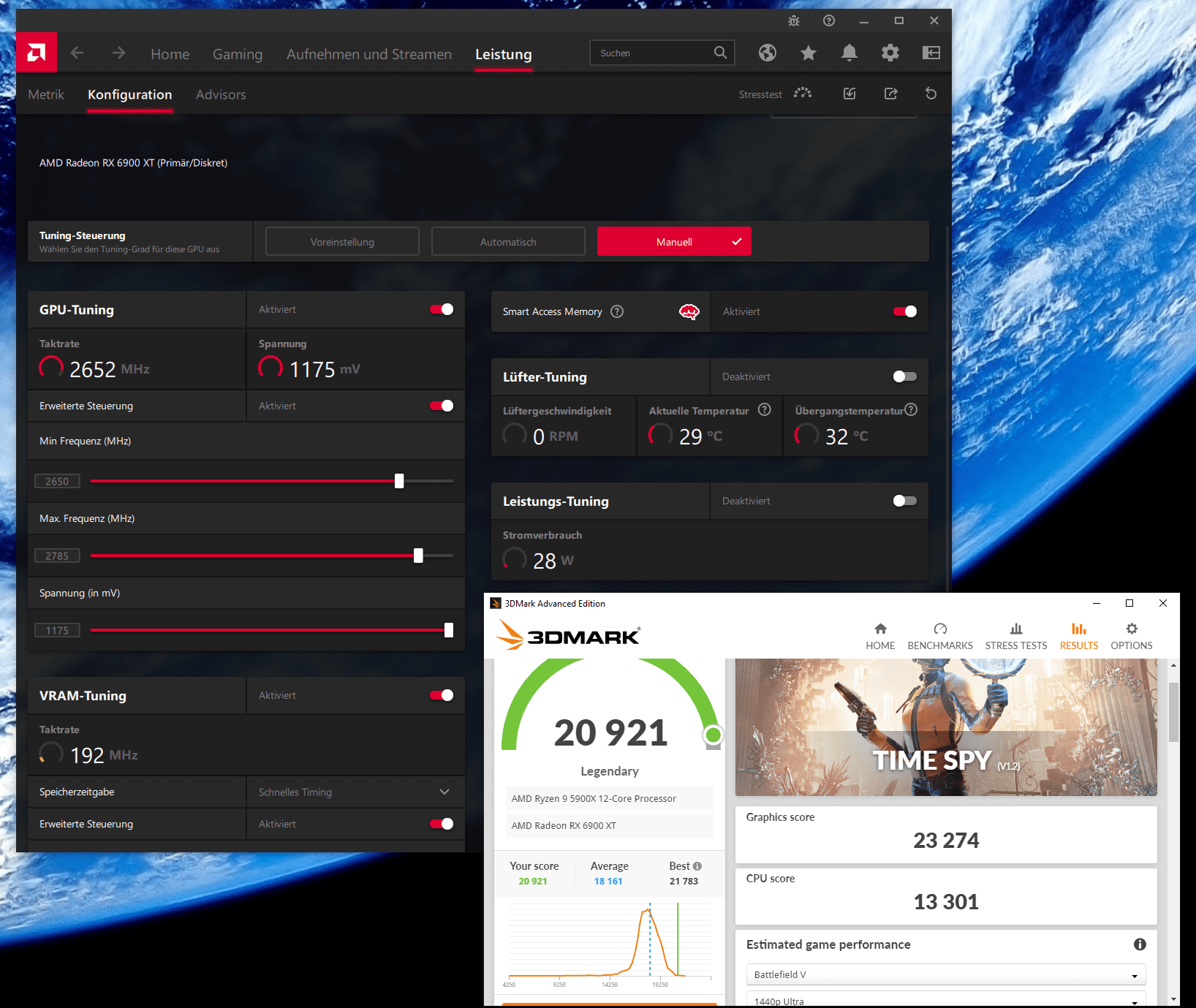
Task: Click the Graphics score value 23 274
Action: 946,841
